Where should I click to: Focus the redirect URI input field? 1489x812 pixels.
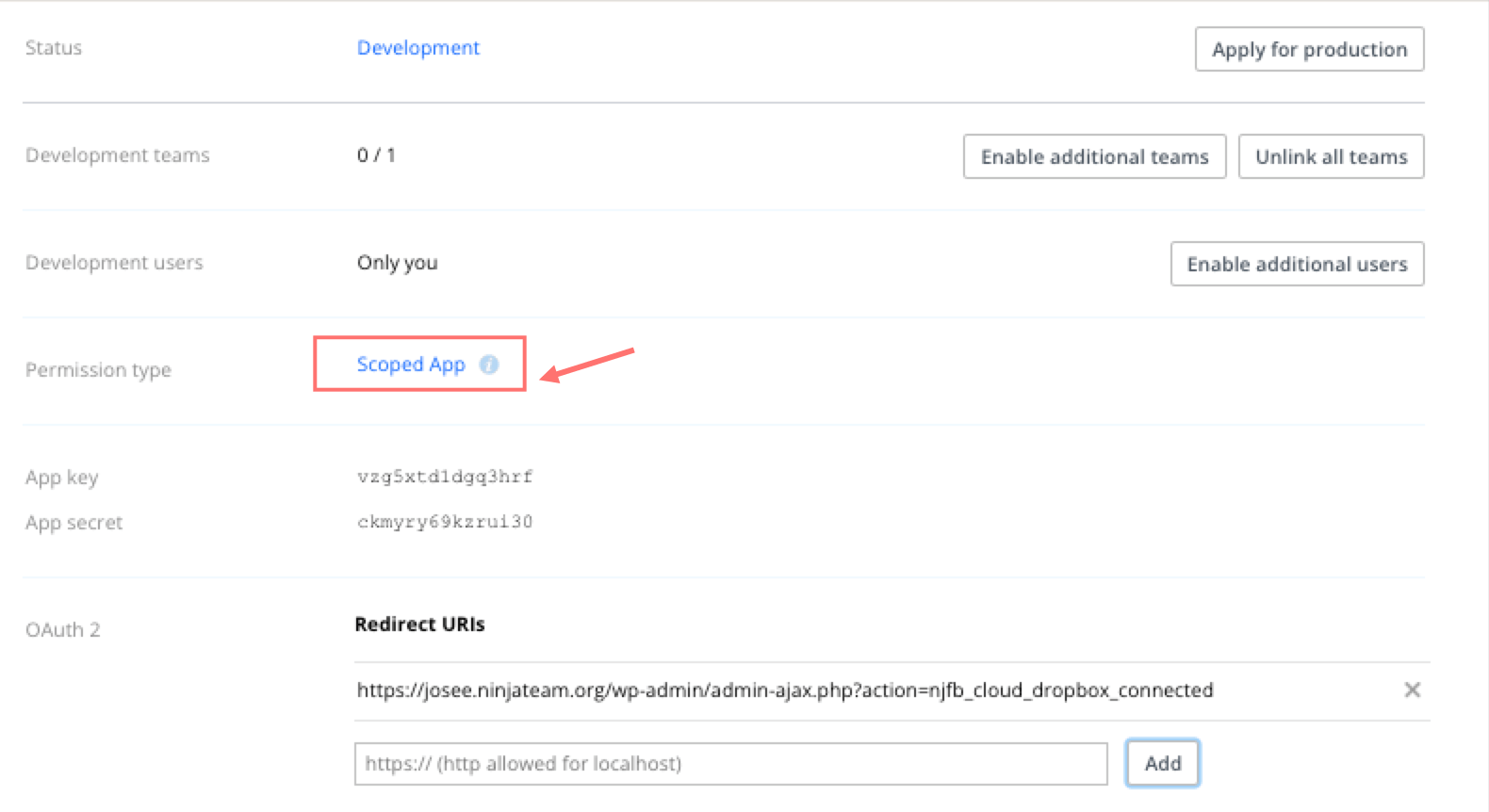[730, 763]
